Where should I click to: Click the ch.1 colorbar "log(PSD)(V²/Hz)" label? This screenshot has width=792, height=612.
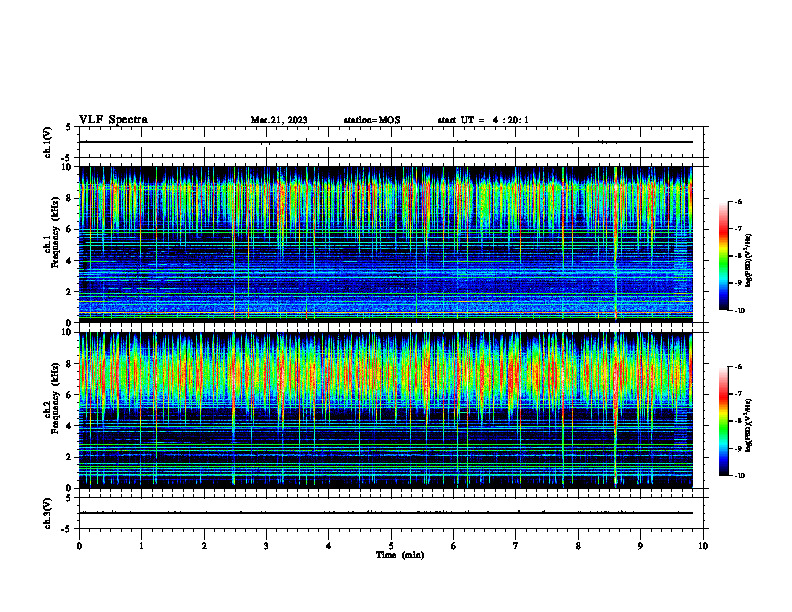(748, 261)
